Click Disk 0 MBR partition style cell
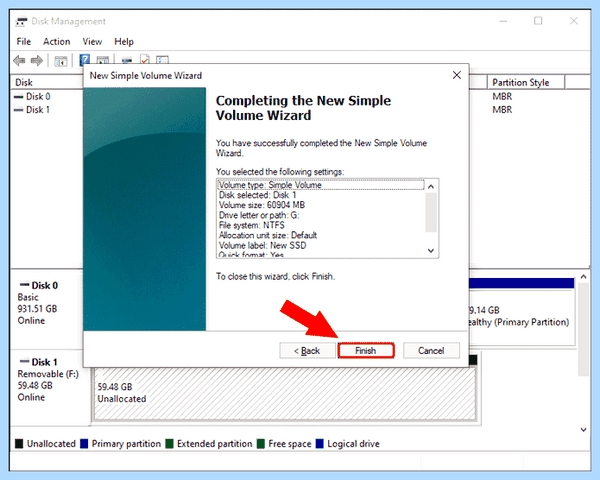The image size is (600, 480). click(x=502, y=96)
